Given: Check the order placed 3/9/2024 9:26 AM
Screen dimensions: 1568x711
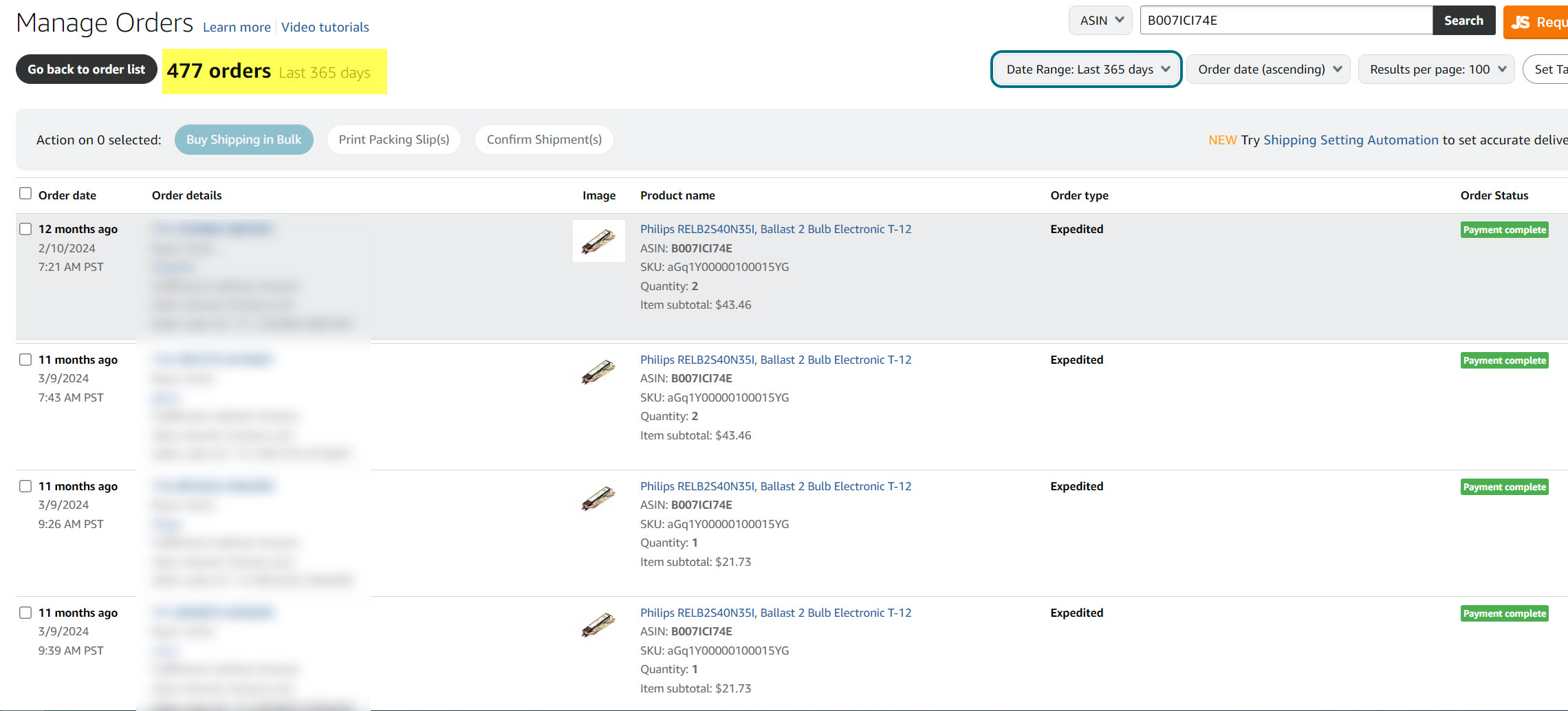Looking at the screenshot, I should [25, 486].
